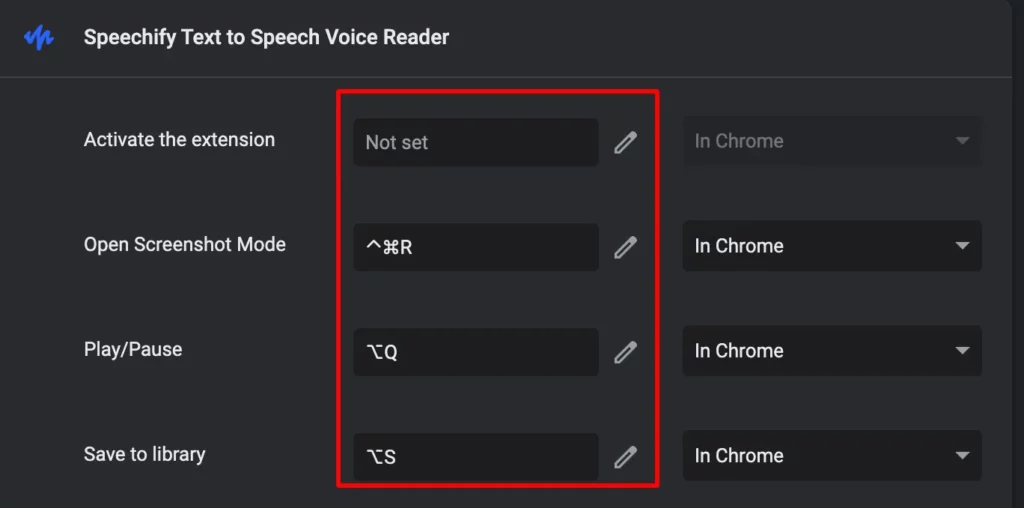
Task: Click the pencil icon beside Play/Pause shortcut
Action: click(625, 352)
